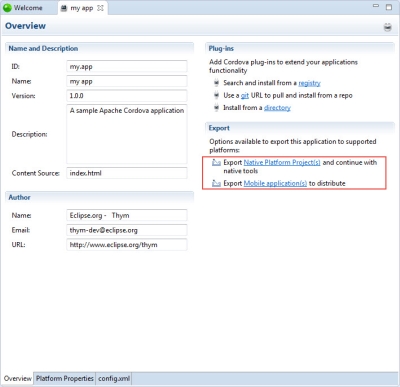Screen dimensions: 400x387
Task: Click the Author Name field Eclipse.org - Thym
Action: click(127, 215)
